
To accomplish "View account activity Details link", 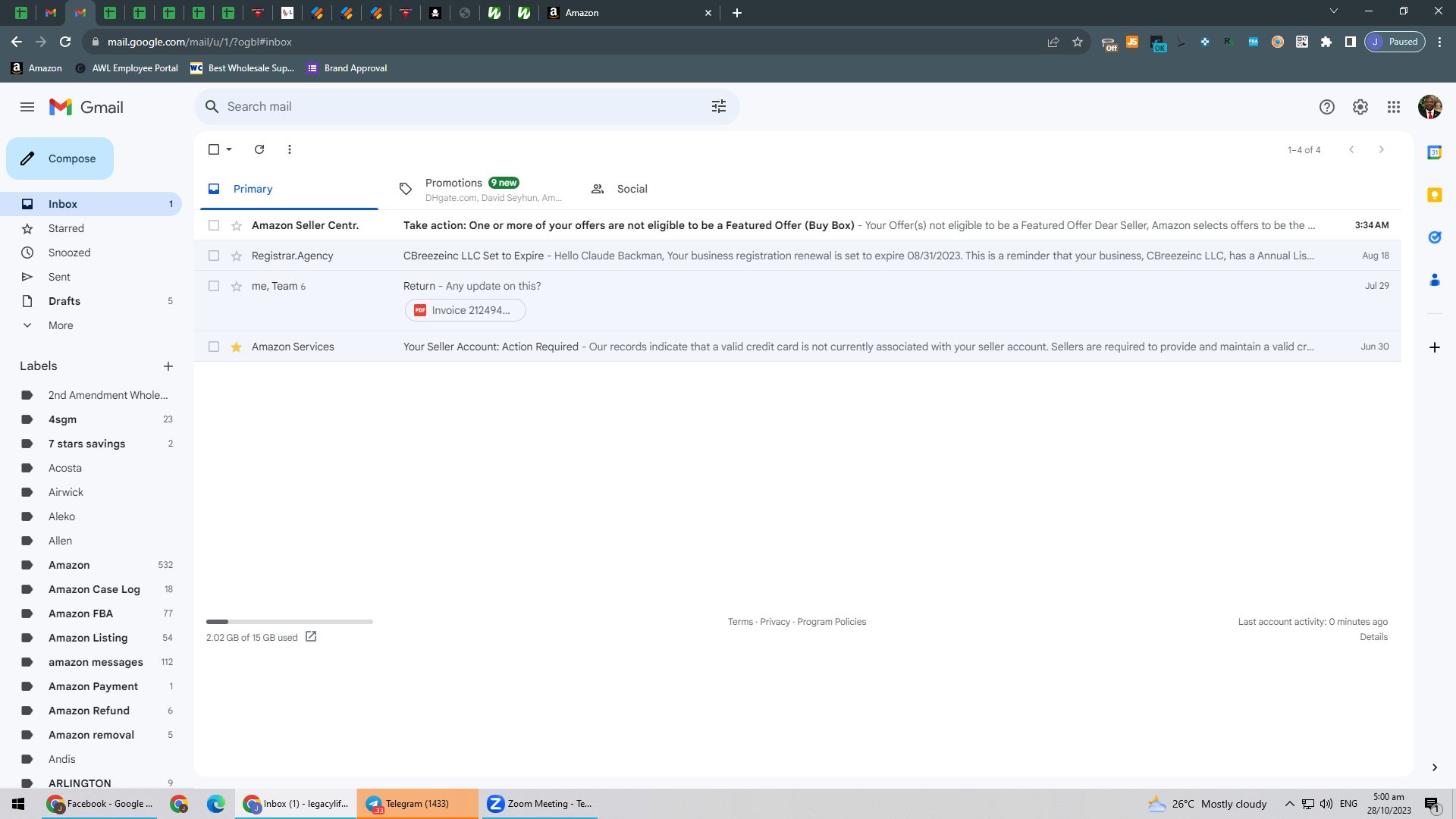I will point(1373,637).
